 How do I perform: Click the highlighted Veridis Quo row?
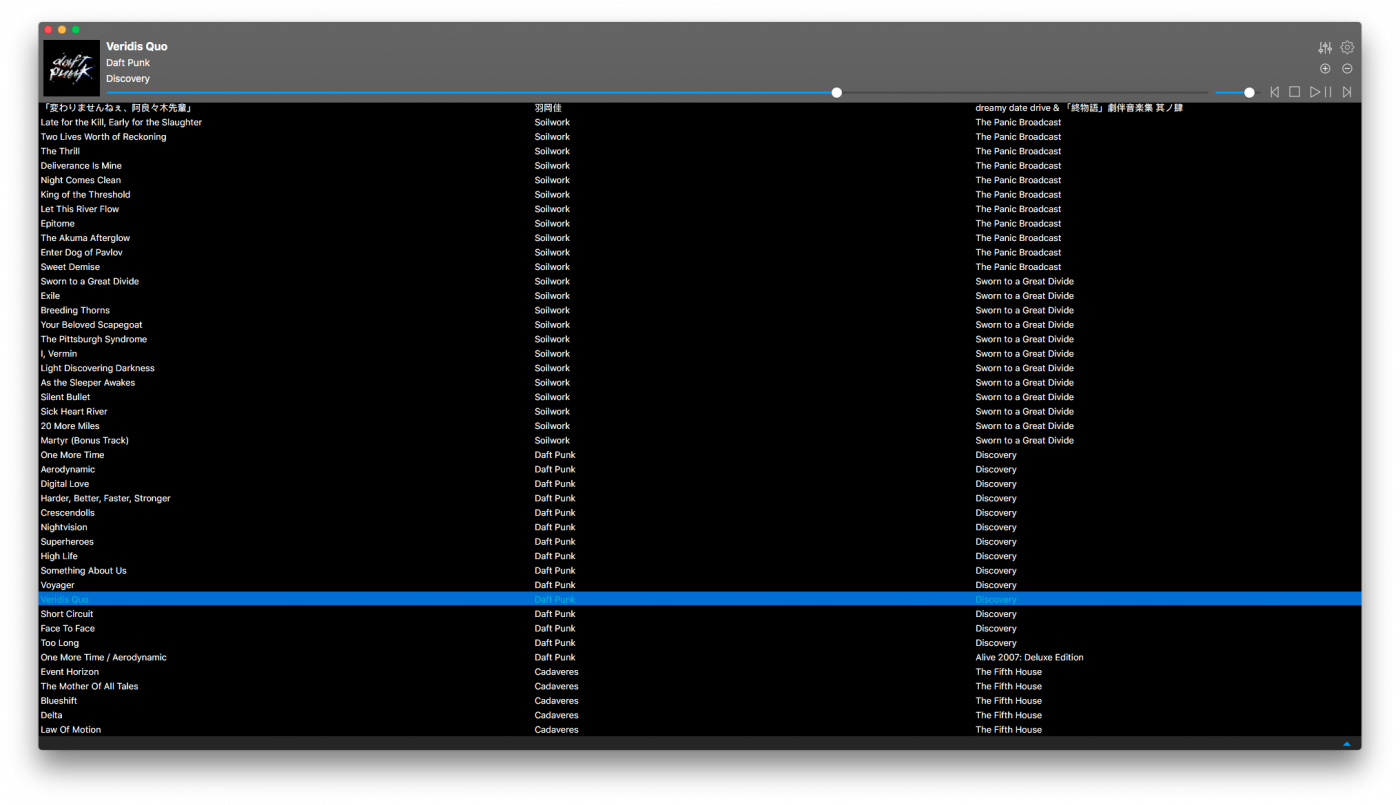(700, 599)
